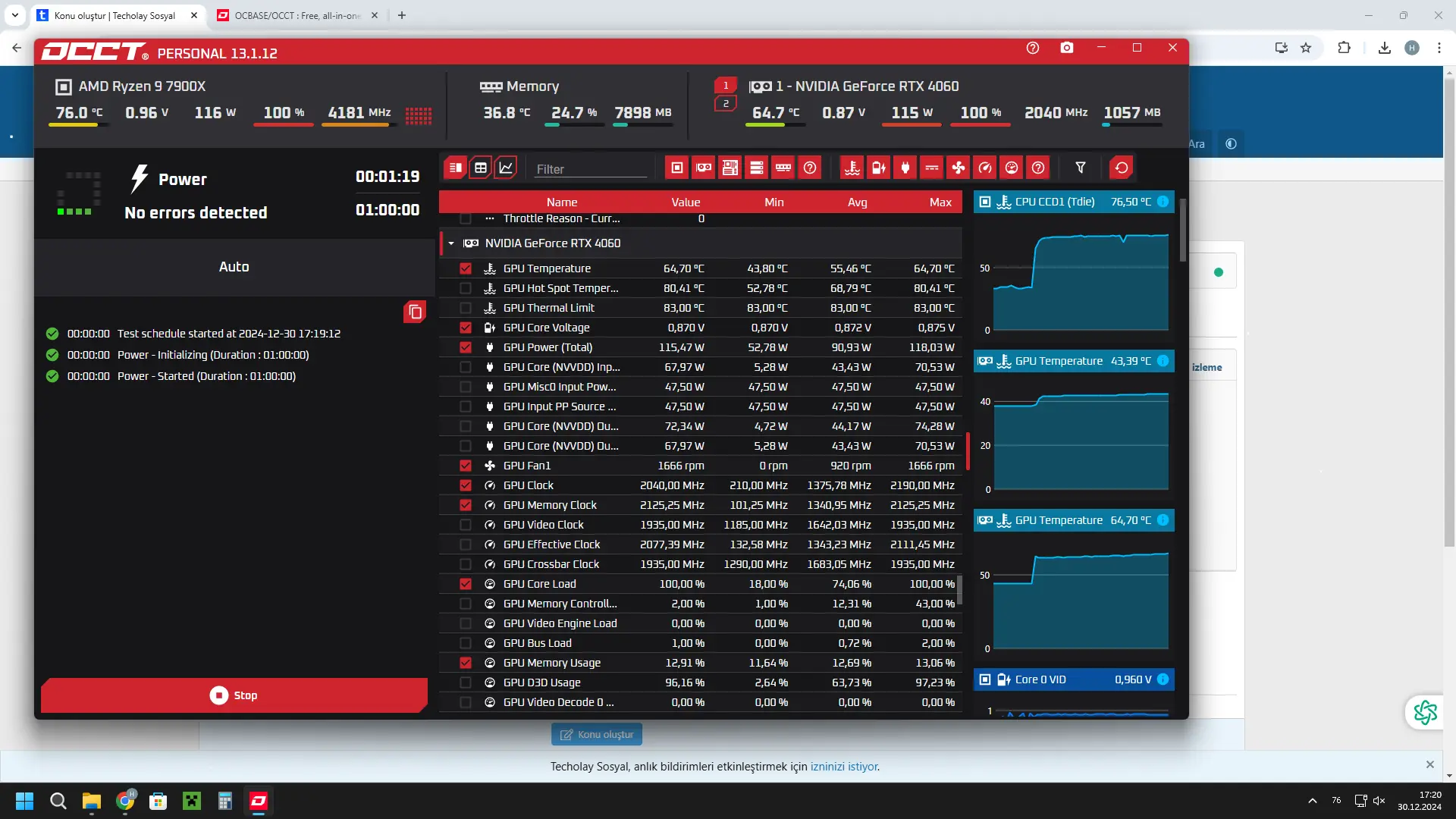Take a screenshot with the OCCT camera icon
Screen dimensions: 1456x819
[x=1067, y=48]
